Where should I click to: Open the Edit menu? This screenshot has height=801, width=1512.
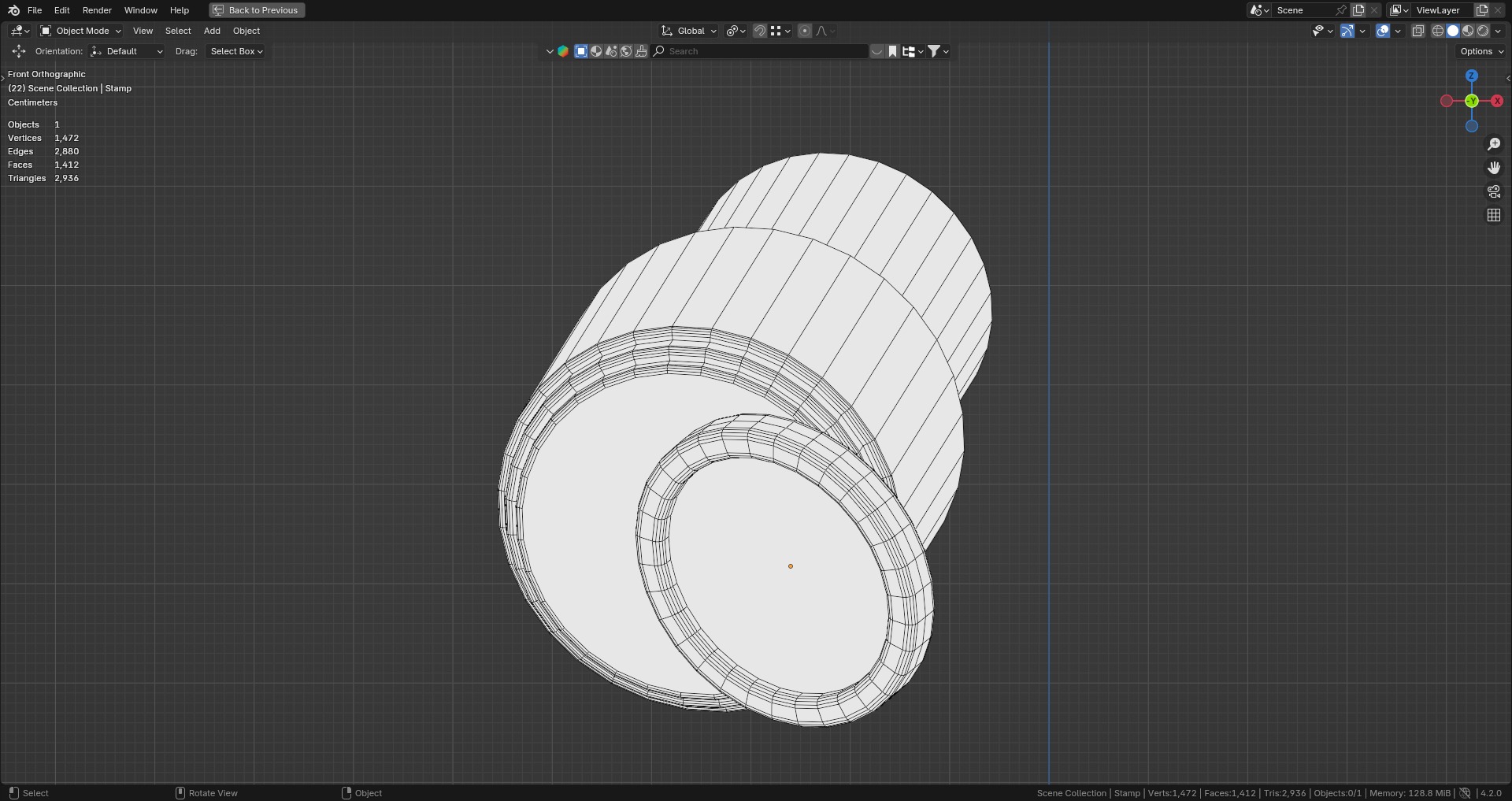(62, 10)
